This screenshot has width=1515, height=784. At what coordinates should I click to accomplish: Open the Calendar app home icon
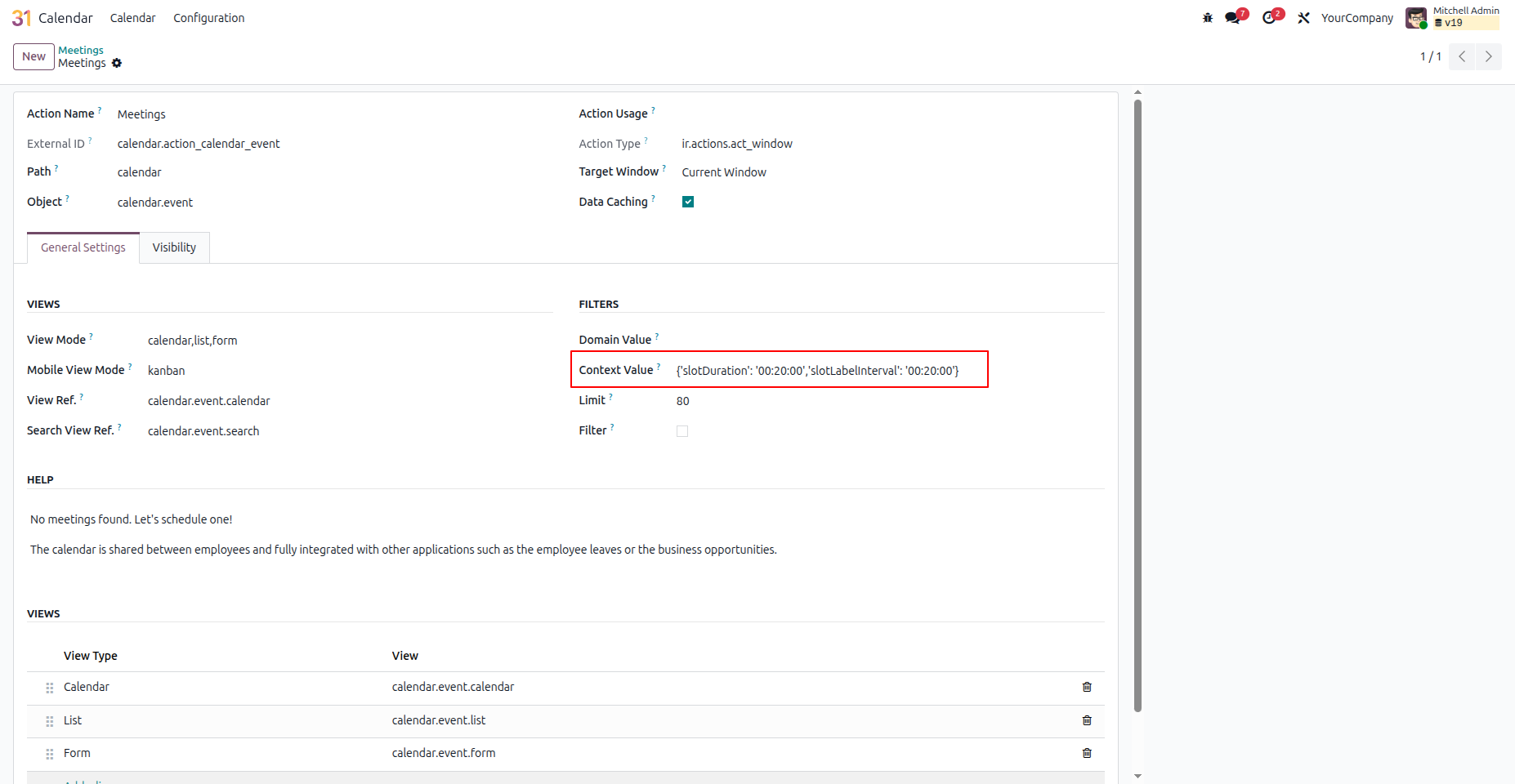click(x=21, y=18)
